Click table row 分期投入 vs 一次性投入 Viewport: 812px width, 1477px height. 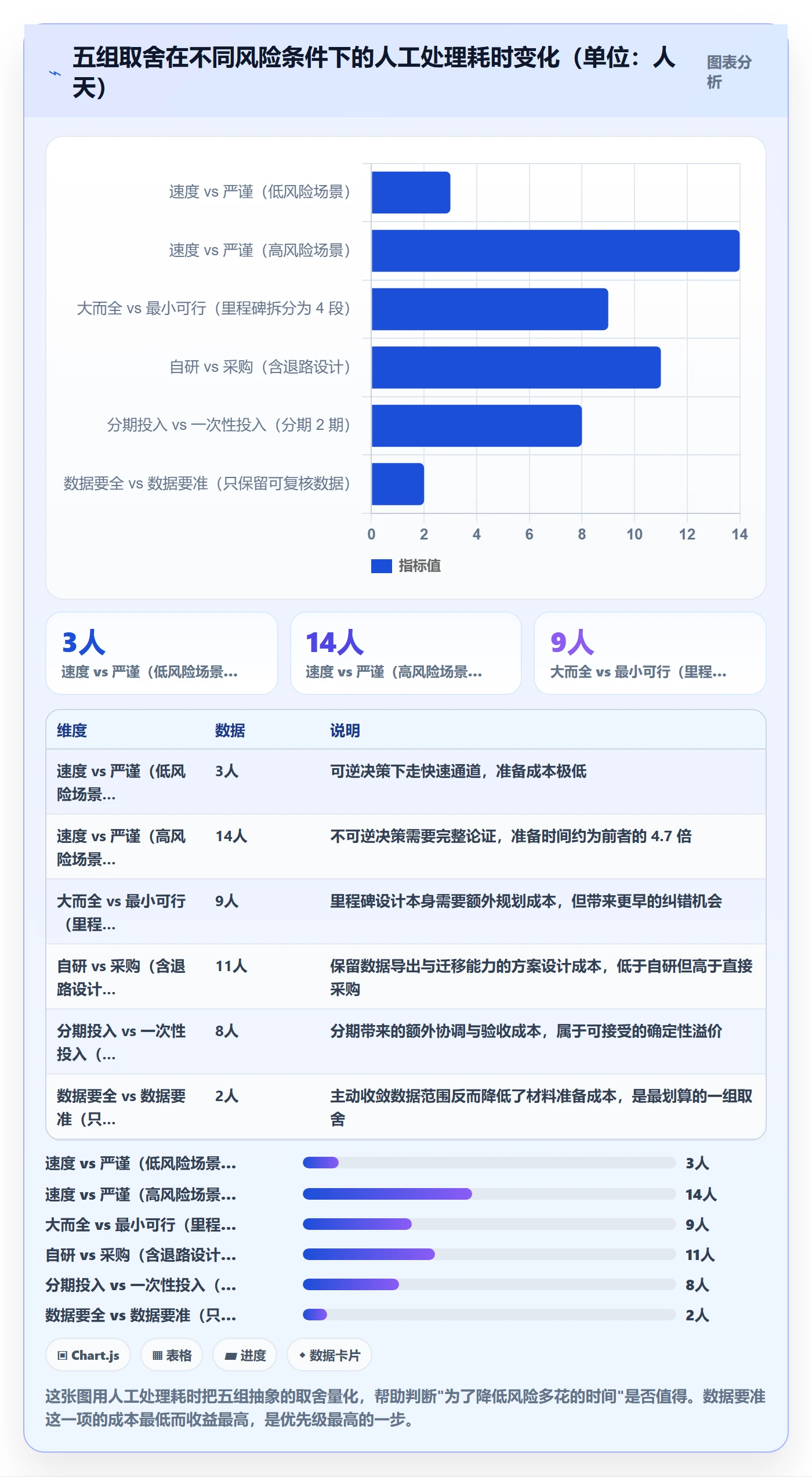(406, 1042)
